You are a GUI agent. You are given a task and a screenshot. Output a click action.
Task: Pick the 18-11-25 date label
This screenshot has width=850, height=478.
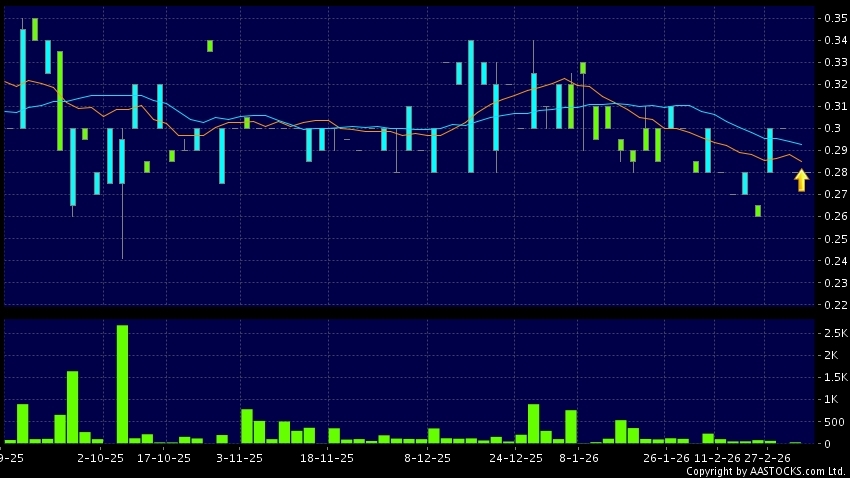pyautogui.click(x=327, y=458)
